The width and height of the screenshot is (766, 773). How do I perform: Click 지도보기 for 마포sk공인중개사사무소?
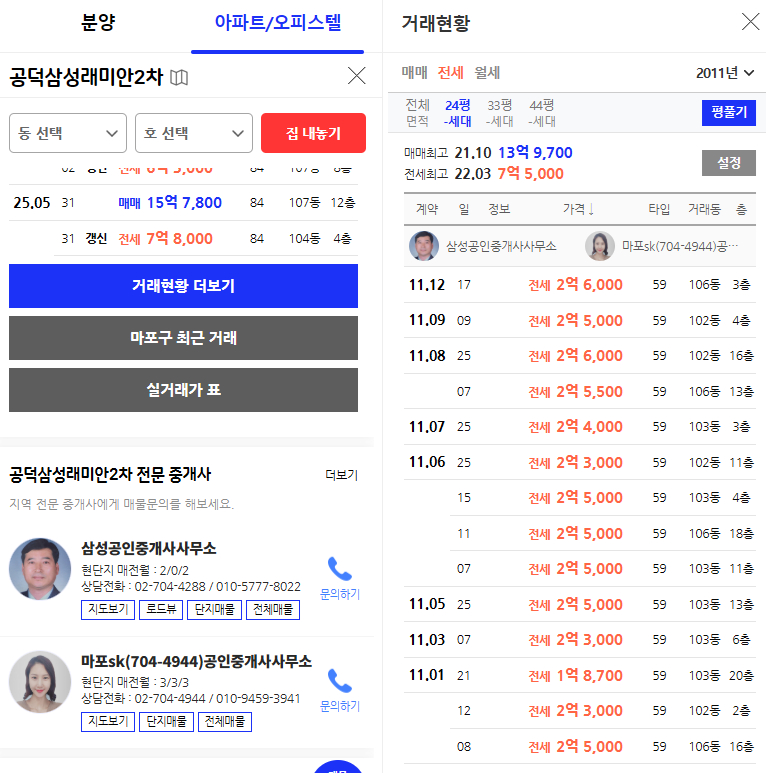108,722
